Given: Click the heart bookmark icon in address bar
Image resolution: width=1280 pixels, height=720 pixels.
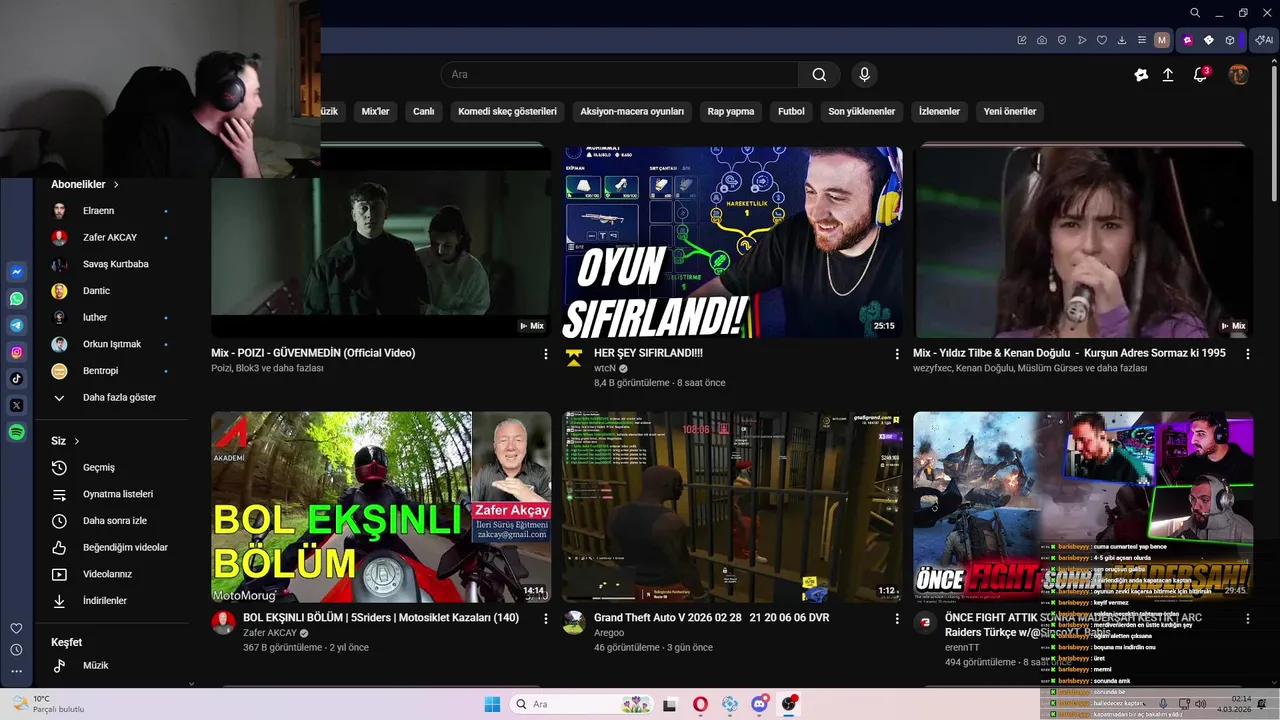Looking at the screenshot, I should pyautogui.click(x=1102, y=40).
